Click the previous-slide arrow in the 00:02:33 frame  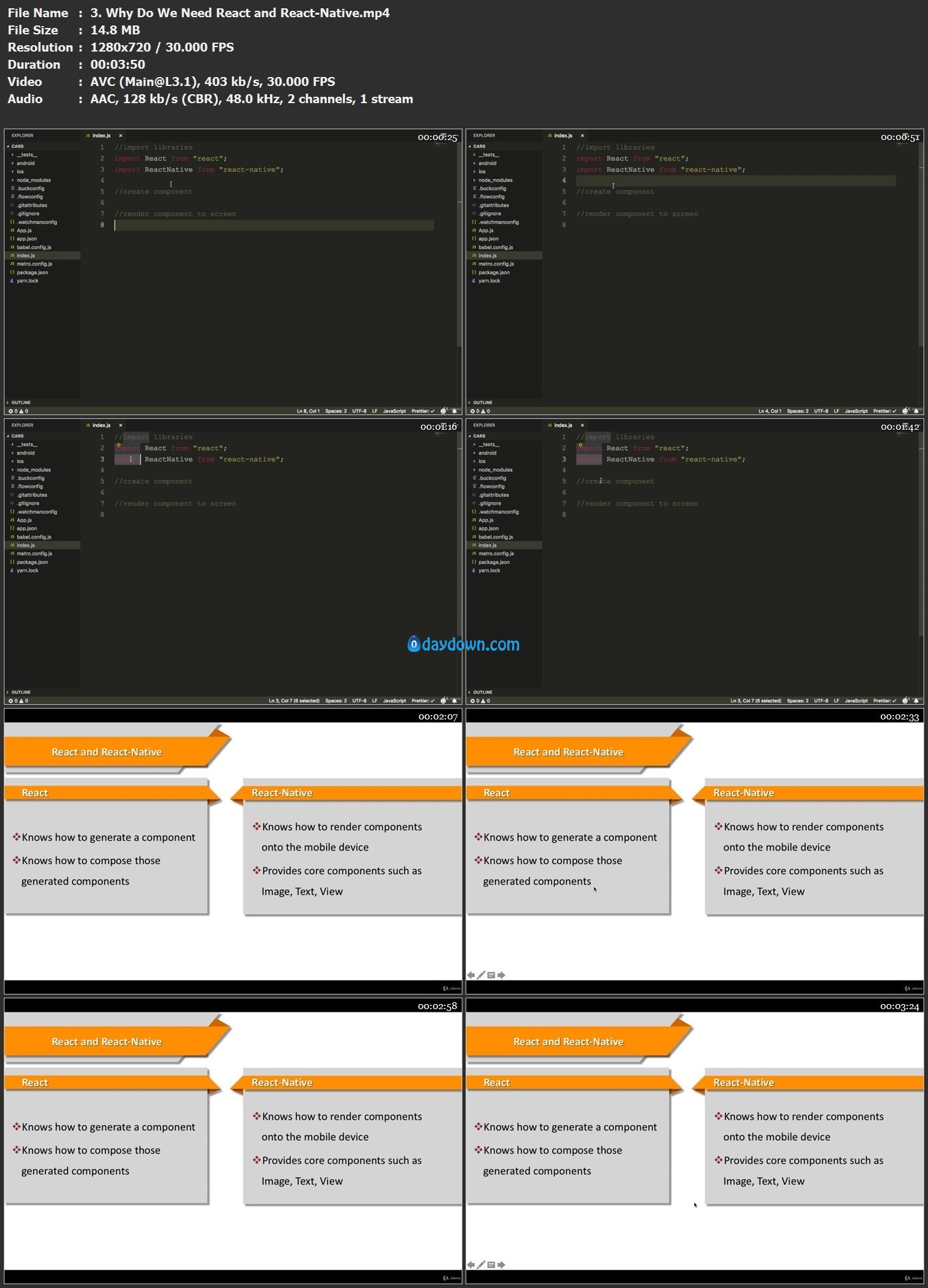[x=471, y=975]
